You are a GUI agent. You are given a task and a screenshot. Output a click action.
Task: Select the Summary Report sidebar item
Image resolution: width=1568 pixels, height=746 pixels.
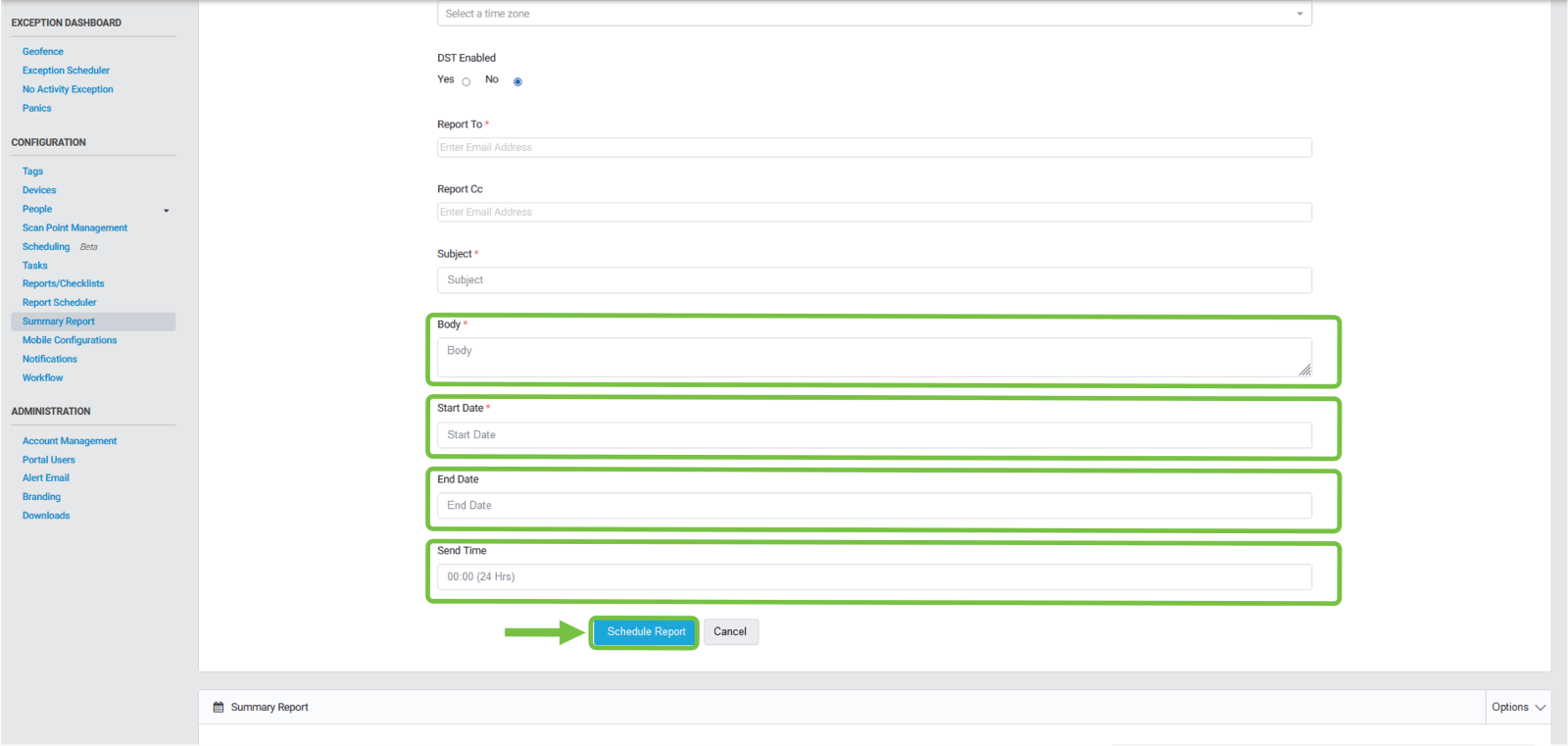pyautogui.click(x=59, y=322)
